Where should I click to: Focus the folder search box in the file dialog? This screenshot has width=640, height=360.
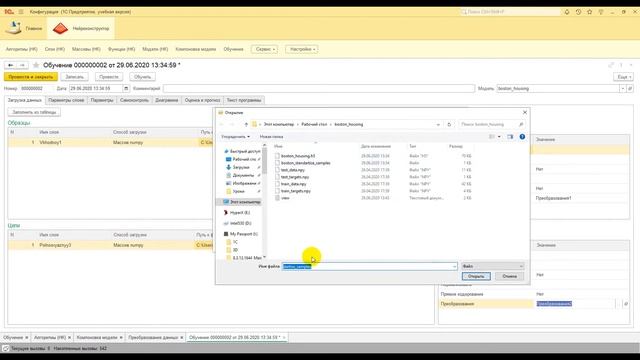click(x=491, y=124)
